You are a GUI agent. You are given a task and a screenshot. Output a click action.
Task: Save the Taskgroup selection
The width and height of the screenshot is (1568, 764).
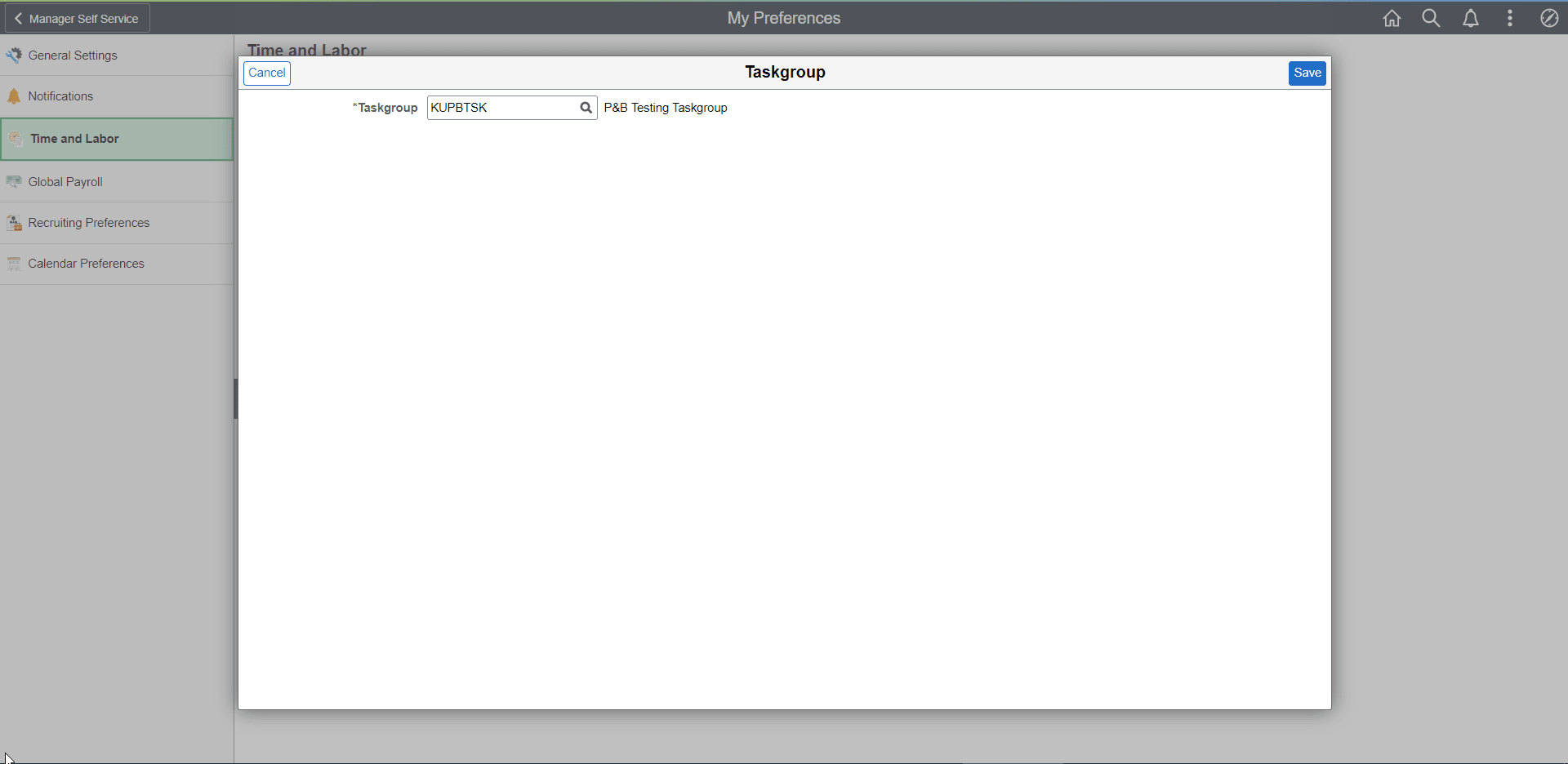[1306, 73]
